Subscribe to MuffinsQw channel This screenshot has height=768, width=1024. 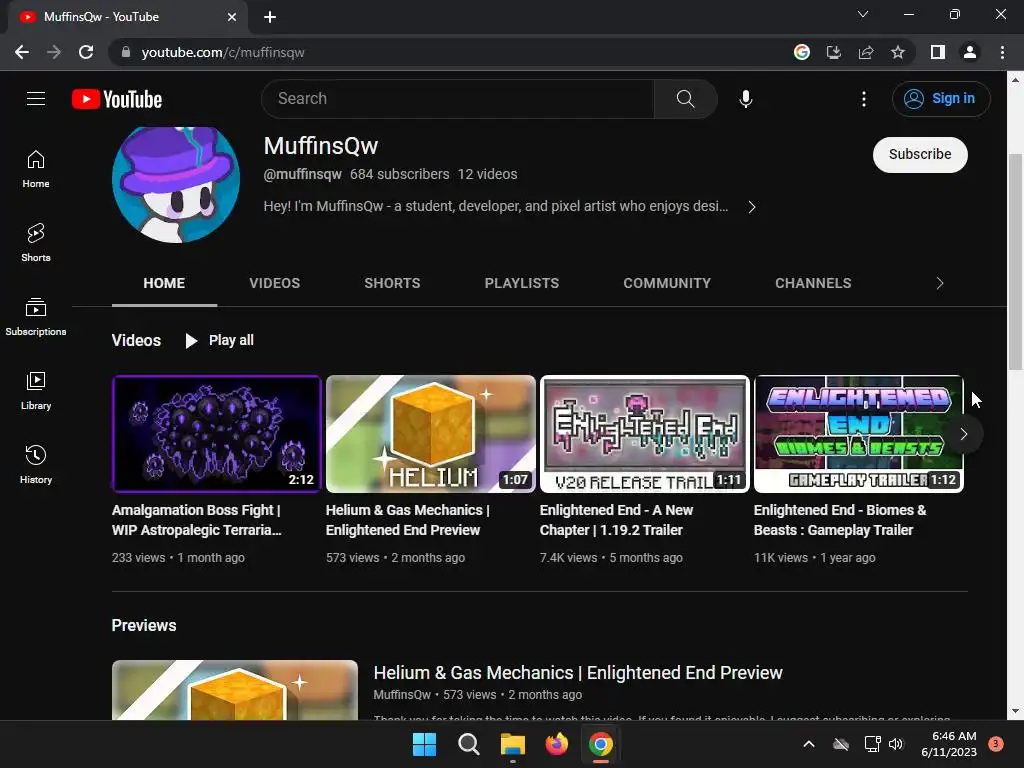920,155
